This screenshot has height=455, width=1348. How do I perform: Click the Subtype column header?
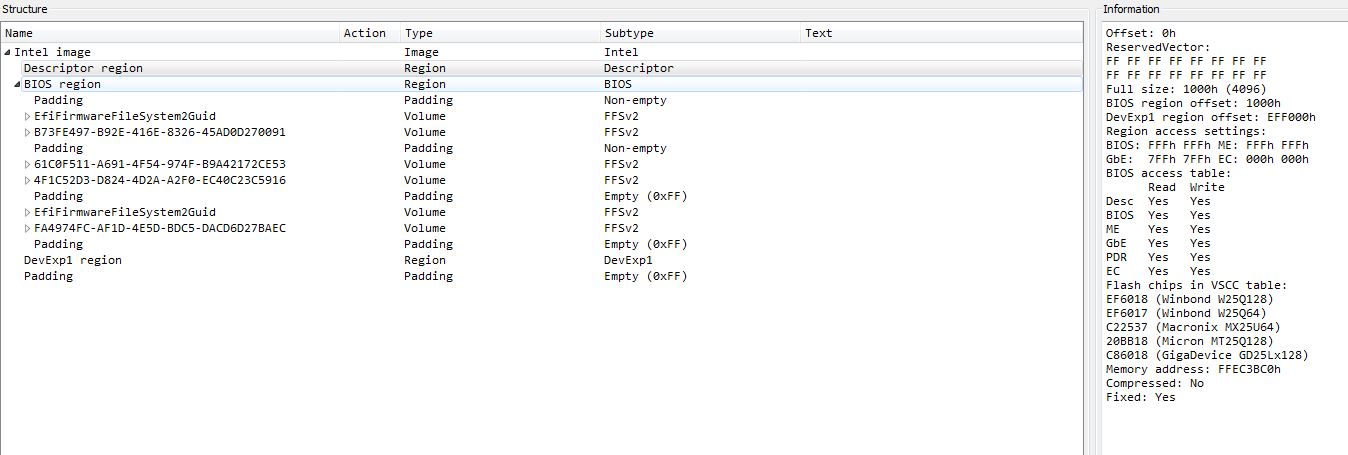tap(700, 33)
